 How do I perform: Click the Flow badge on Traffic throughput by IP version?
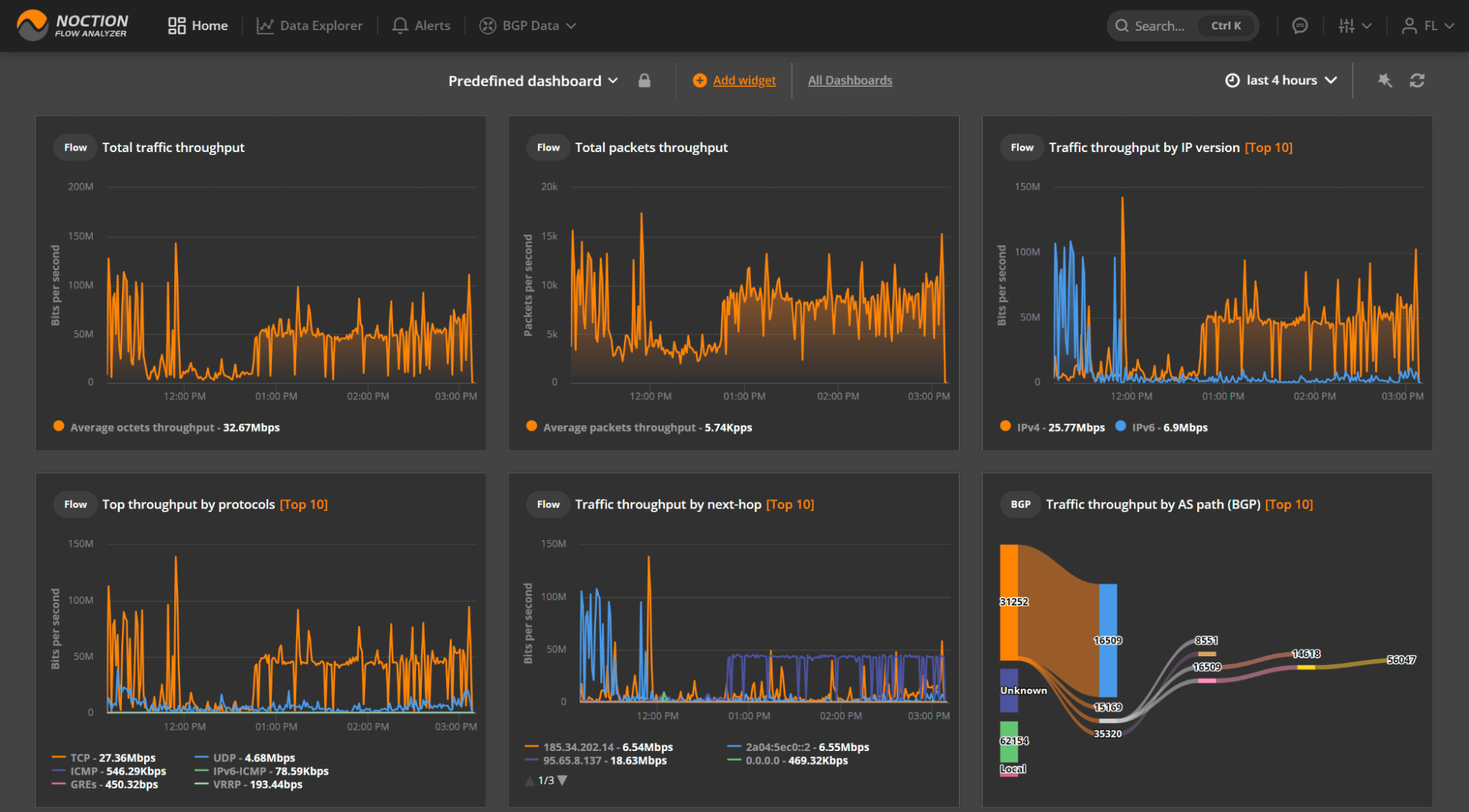1021,148
